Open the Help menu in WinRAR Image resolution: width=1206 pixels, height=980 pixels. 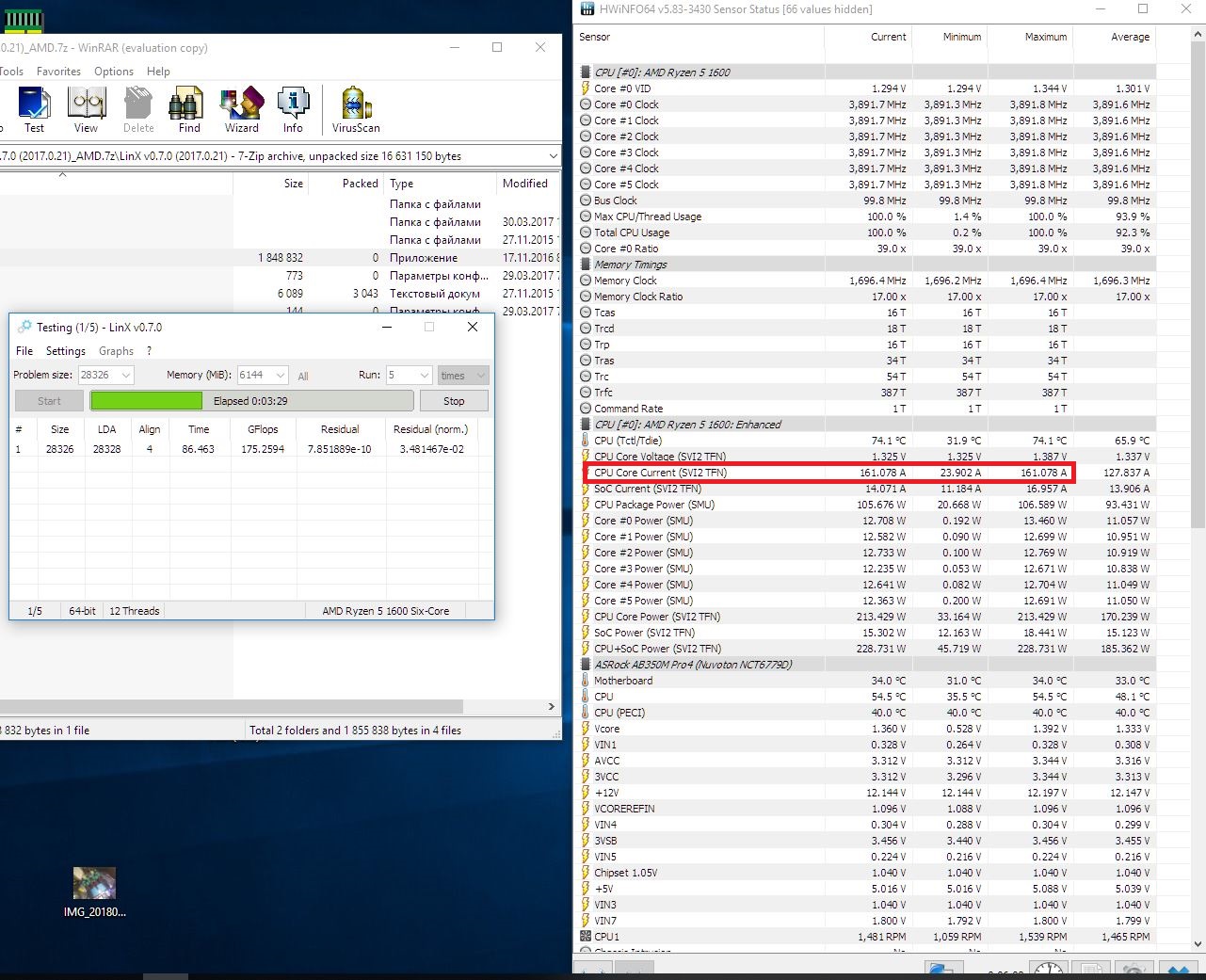click(x=158, y=72)
